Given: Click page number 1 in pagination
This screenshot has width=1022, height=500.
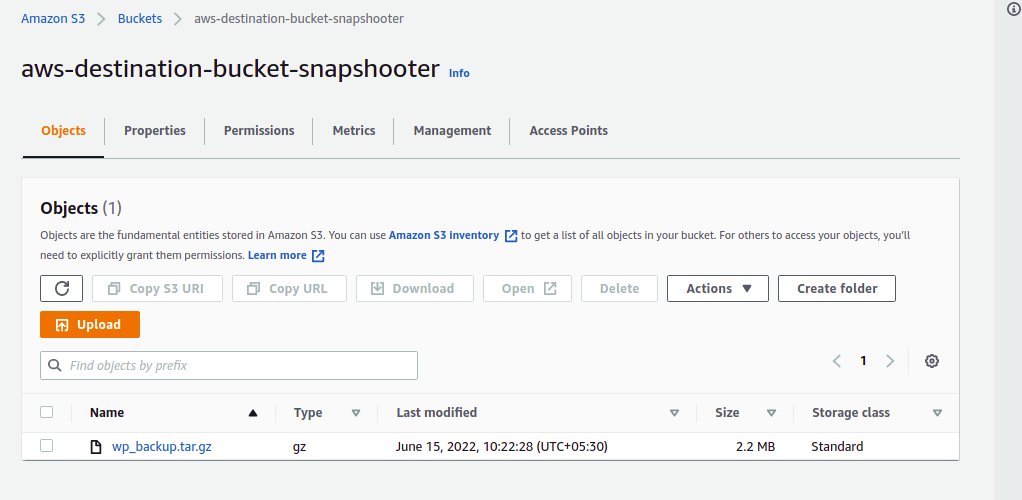Looking at the screenshot, I should (863, 361).
